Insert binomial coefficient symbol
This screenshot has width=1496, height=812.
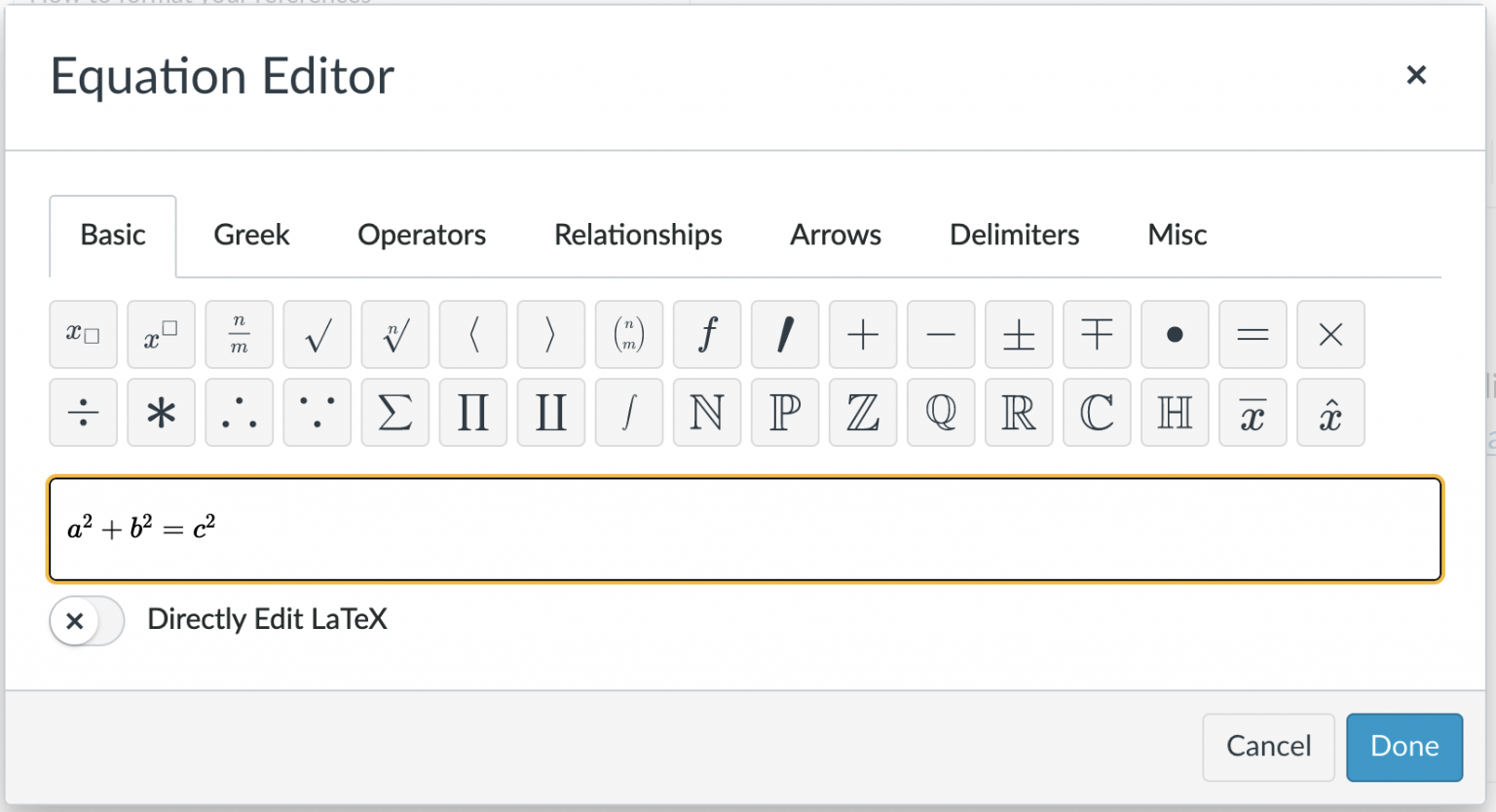(629, 335)
